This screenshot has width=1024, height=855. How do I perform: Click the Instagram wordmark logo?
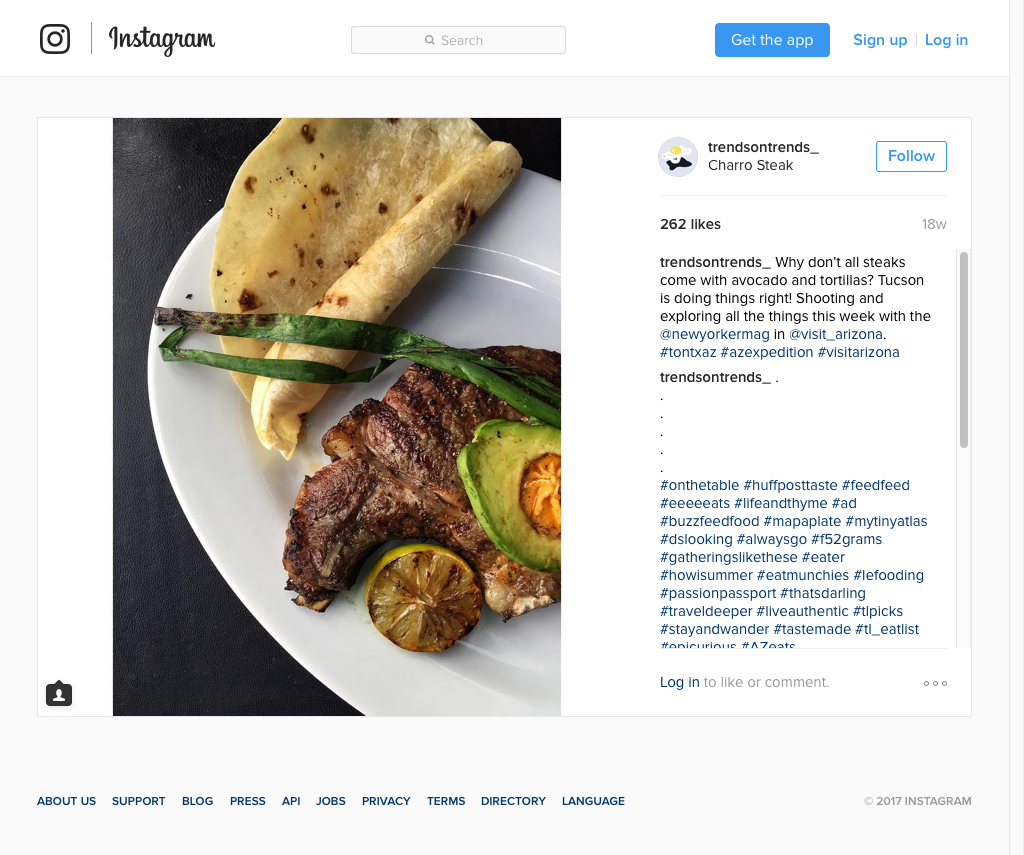coord(162,40)
